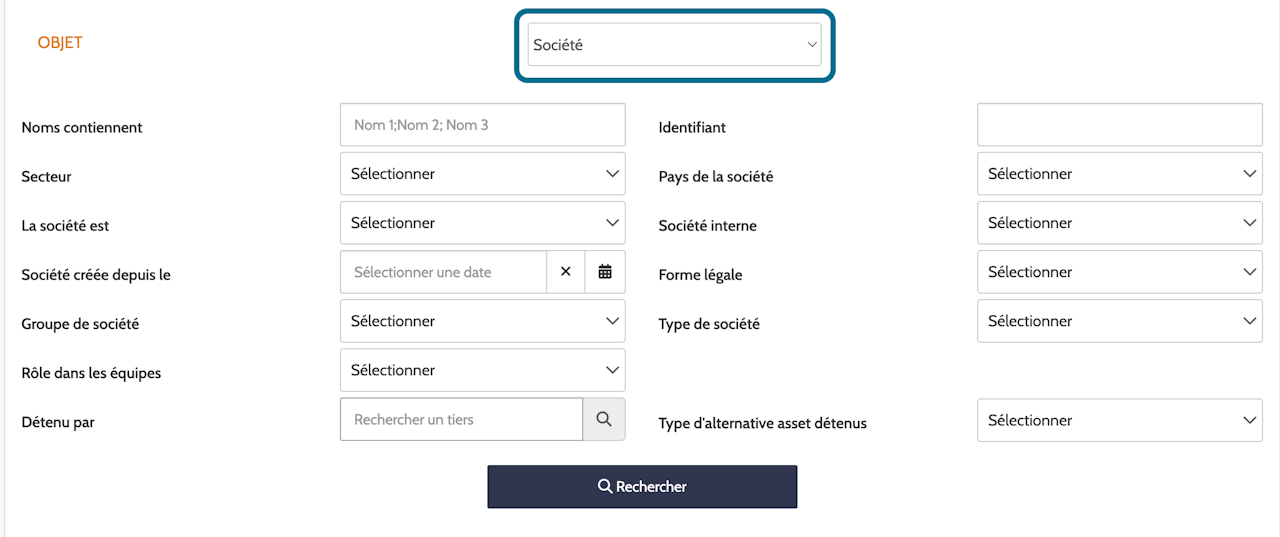Image resolution: width=1280 pixels, height=537 pixels.
Task: Clear the Société créée depuis le date
Action: [x=566, y=272]
